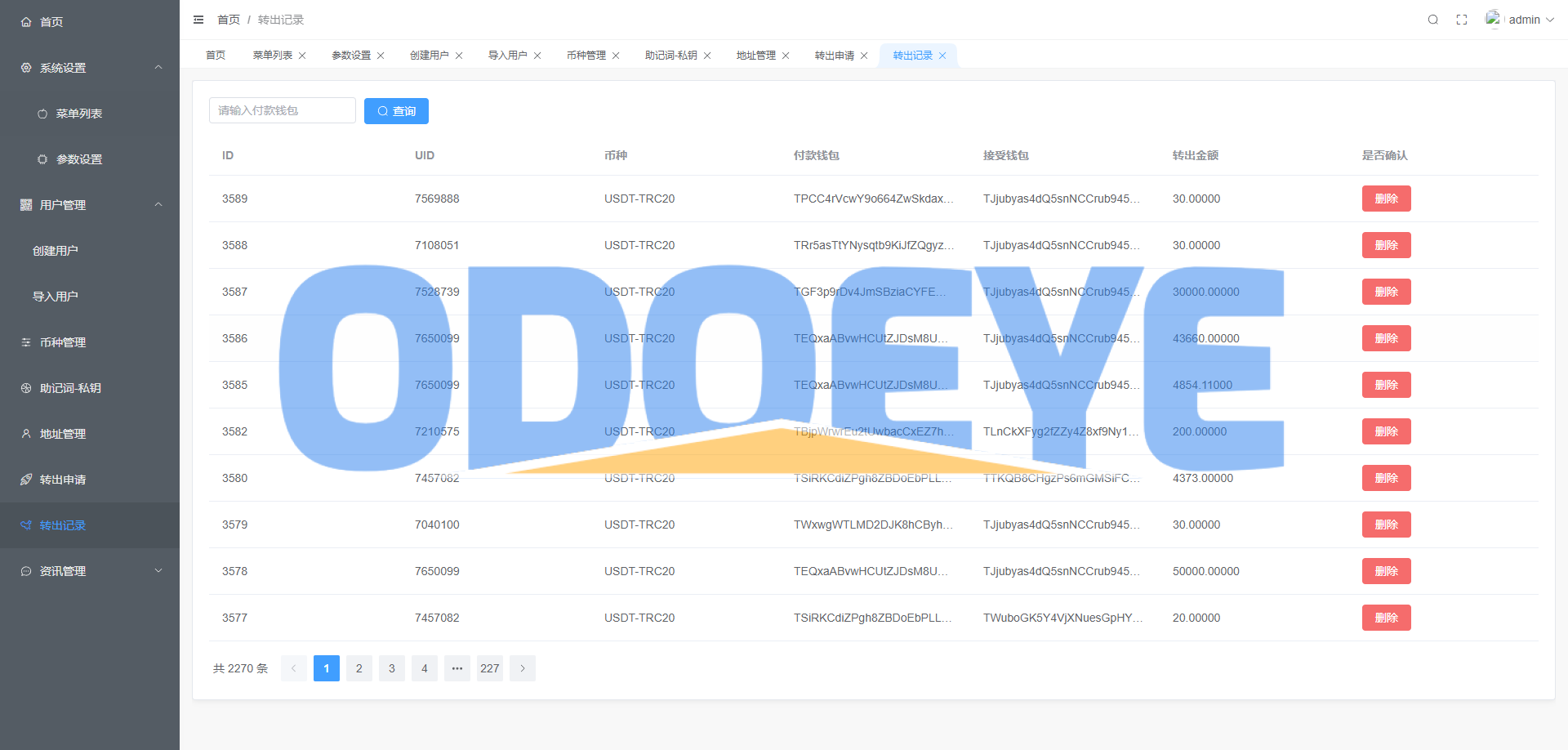Click the 查询 search button
Viewport: 1568px width, 750px height.
coord(396,111)
